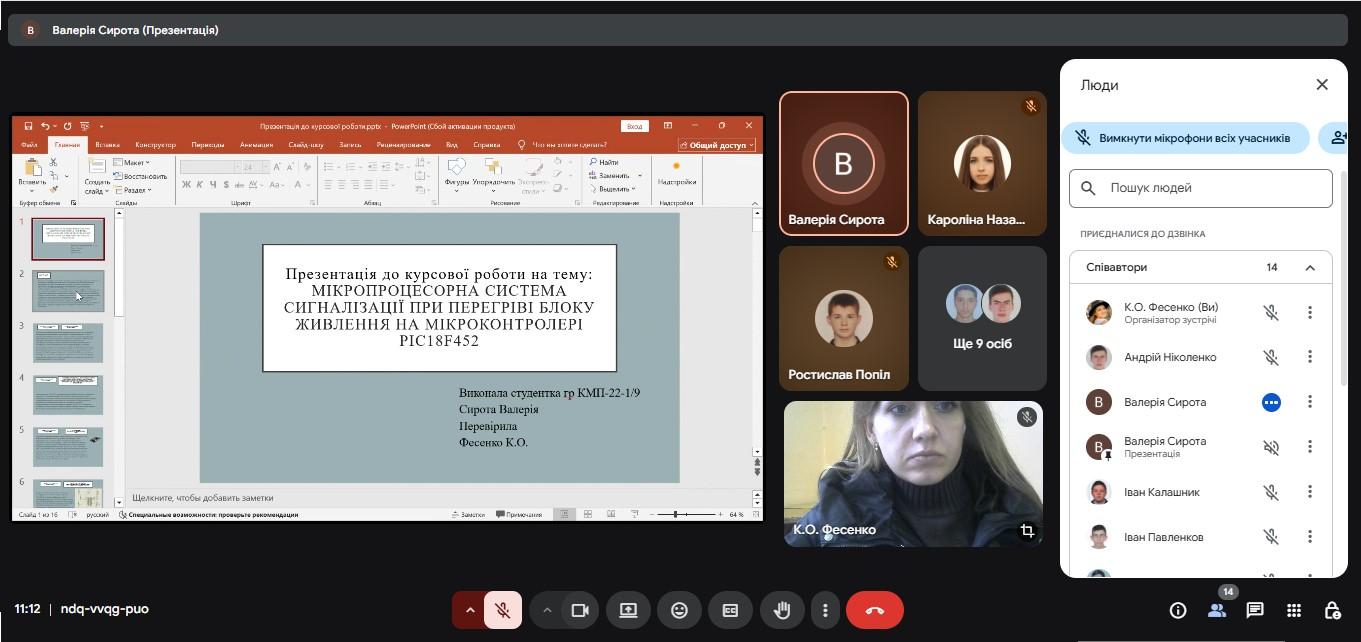This screenshot has width=1361, height=642.
Task: Open Макет dropdown in PowerPoint ribbon
Action: click(x=131, y=162)
